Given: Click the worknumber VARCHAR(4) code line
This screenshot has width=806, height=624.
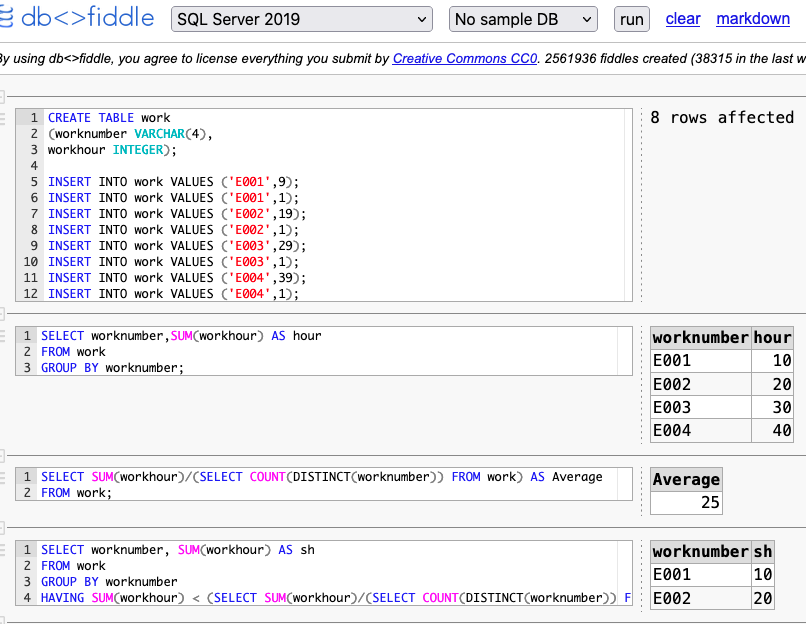Looking at the screenshot, I should (x=130, y=134).
